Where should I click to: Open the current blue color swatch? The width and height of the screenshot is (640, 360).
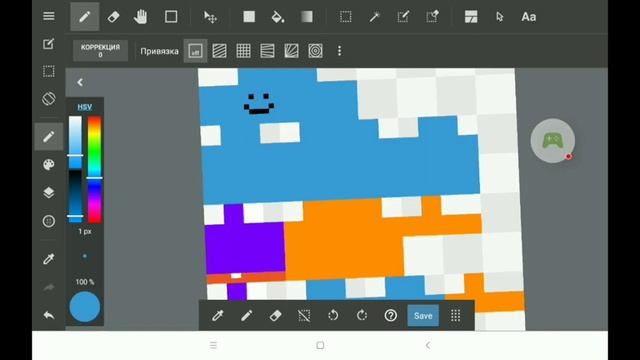pos(84,307)
